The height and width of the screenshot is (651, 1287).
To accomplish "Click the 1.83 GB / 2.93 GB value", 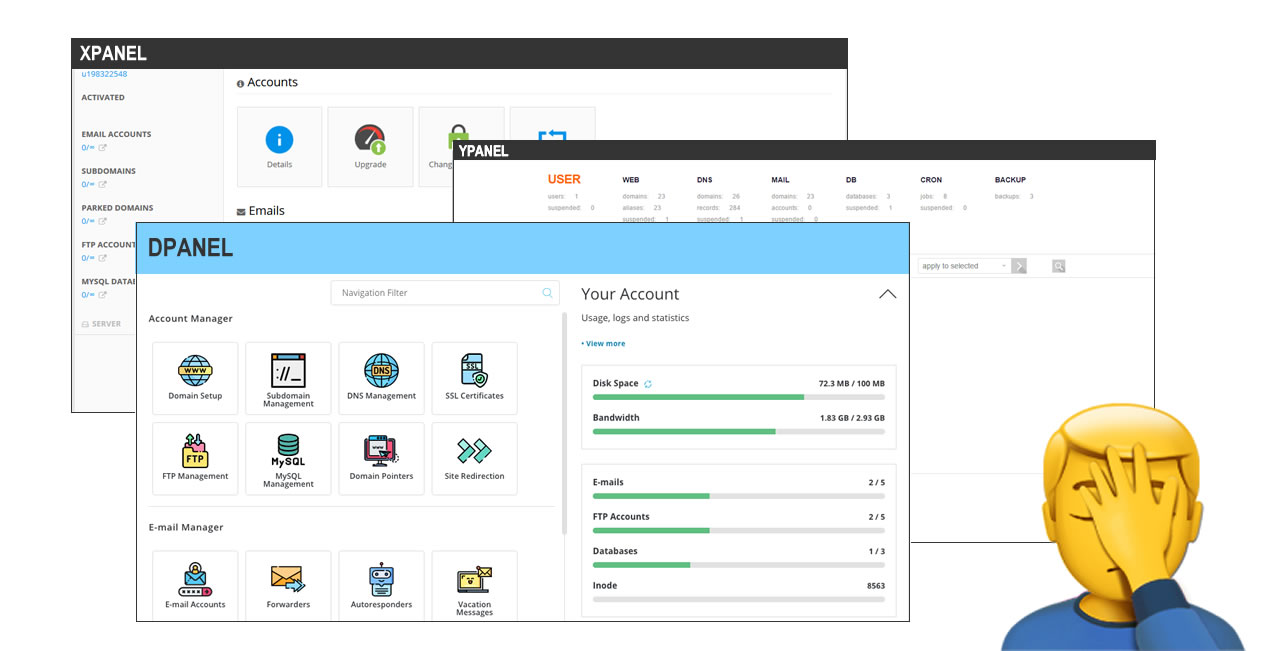I will (x=852, y=418).
